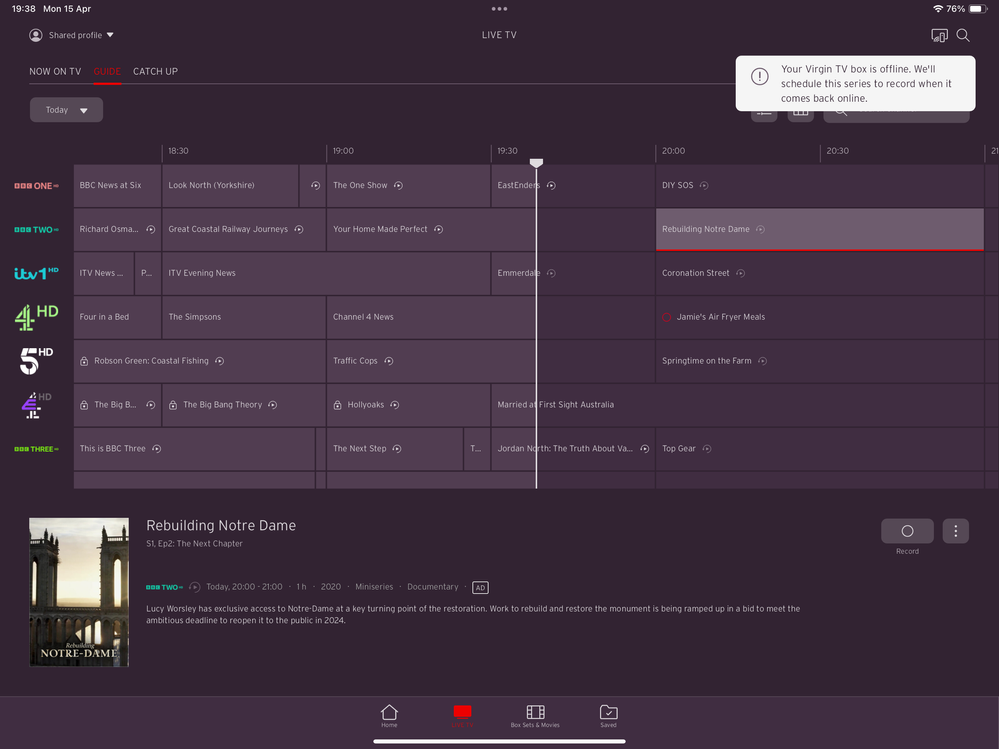Open the three-dot multitasking menu at top
Screen dimensions: 999x749
pyautogui.click(x=500, y=9)
